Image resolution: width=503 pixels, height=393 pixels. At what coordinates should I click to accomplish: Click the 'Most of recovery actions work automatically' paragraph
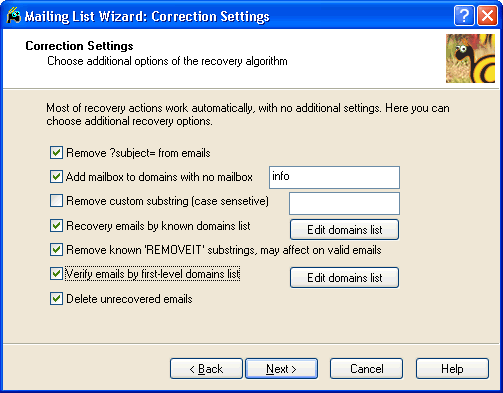click(248, 114)
